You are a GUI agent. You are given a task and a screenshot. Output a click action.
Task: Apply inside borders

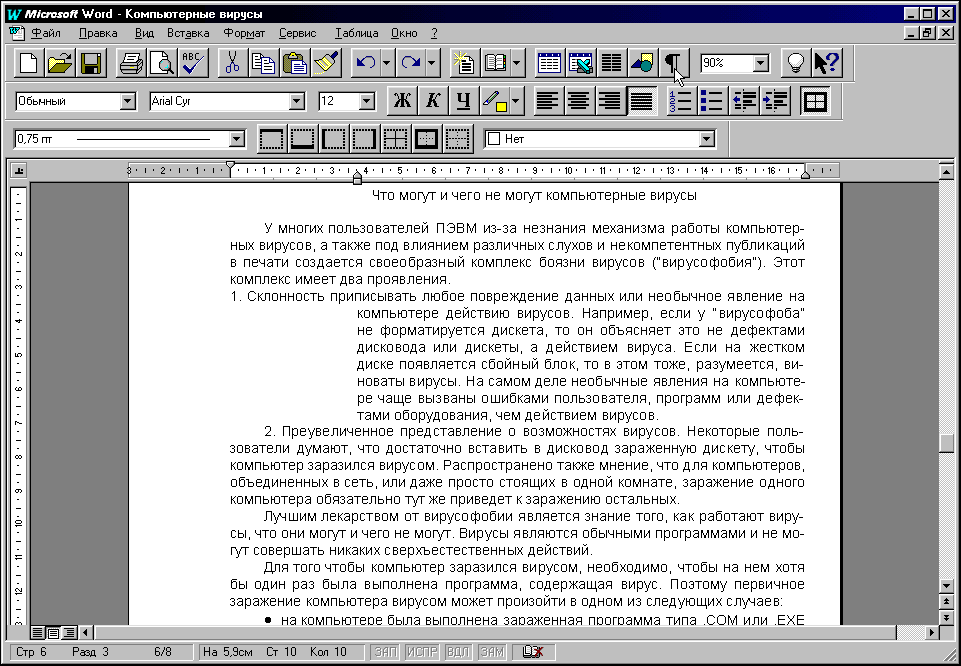[x=396, y=139]
